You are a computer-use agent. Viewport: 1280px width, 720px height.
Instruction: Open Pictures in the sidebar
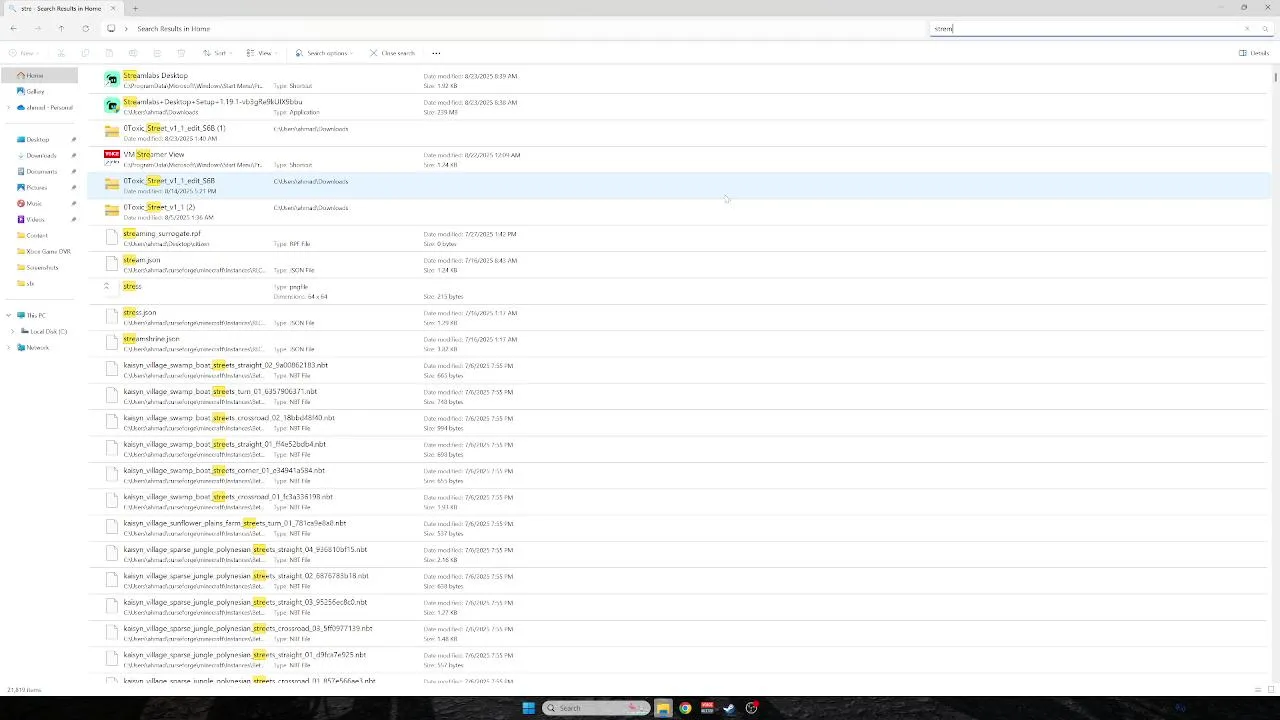[36, 188]
